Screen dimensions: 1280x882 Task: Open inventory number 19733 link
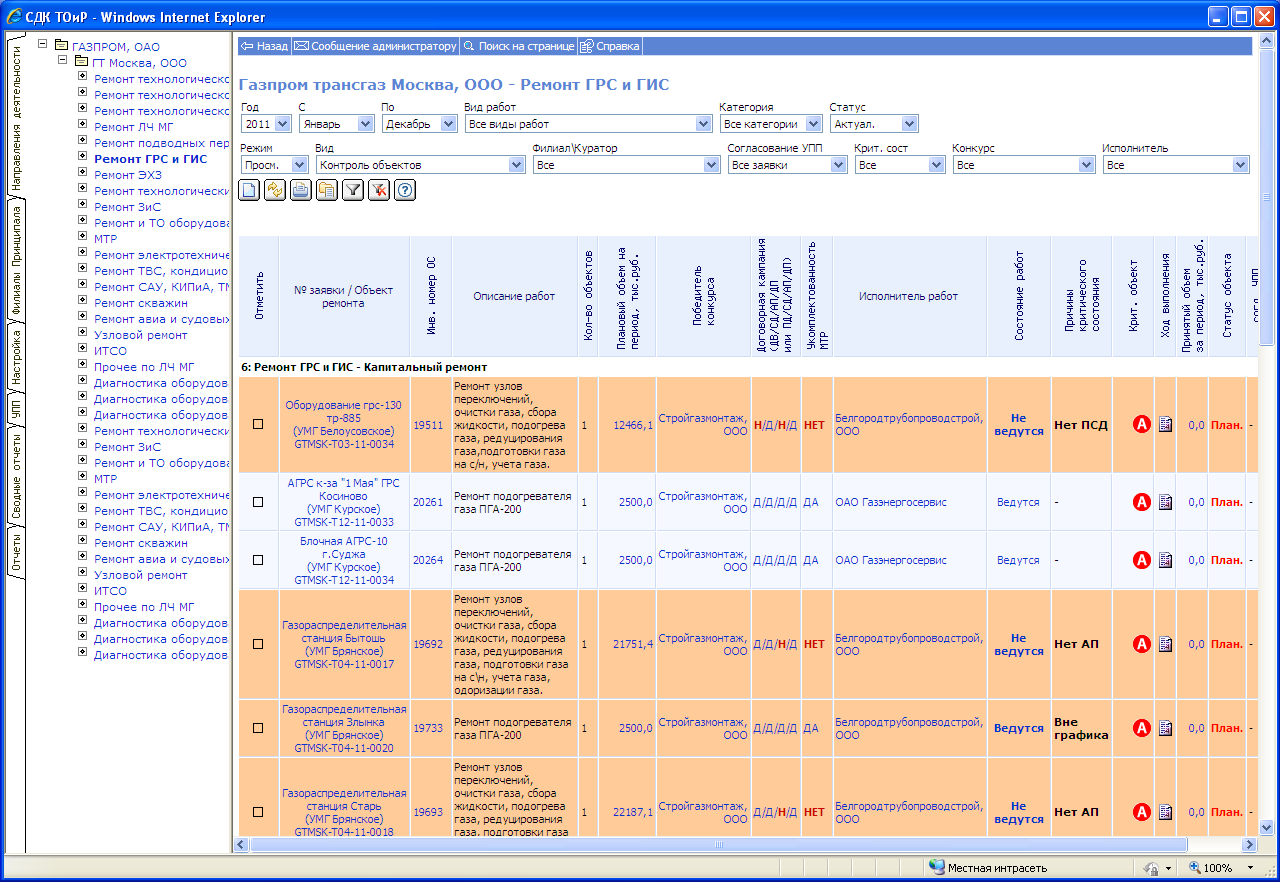[428, 728]
